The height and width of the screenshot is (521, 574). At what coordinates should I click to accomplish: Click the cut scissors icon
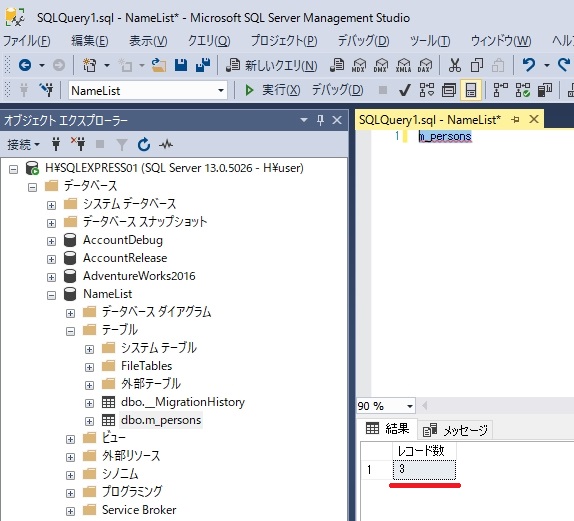[x=455, y=66]
